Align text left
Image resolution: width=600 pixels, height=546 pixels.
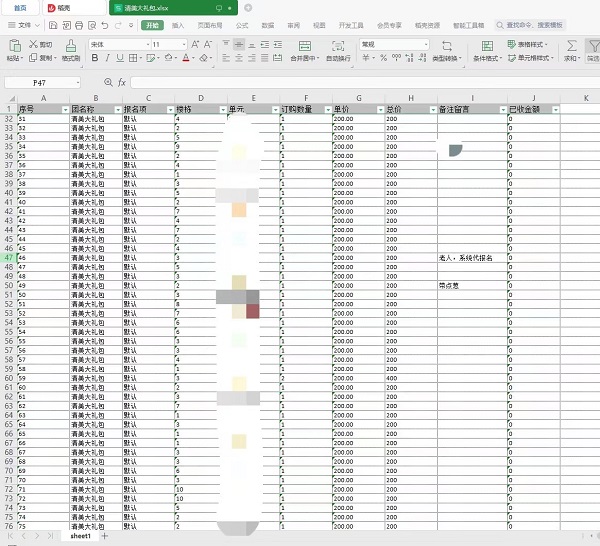point(226,58)
